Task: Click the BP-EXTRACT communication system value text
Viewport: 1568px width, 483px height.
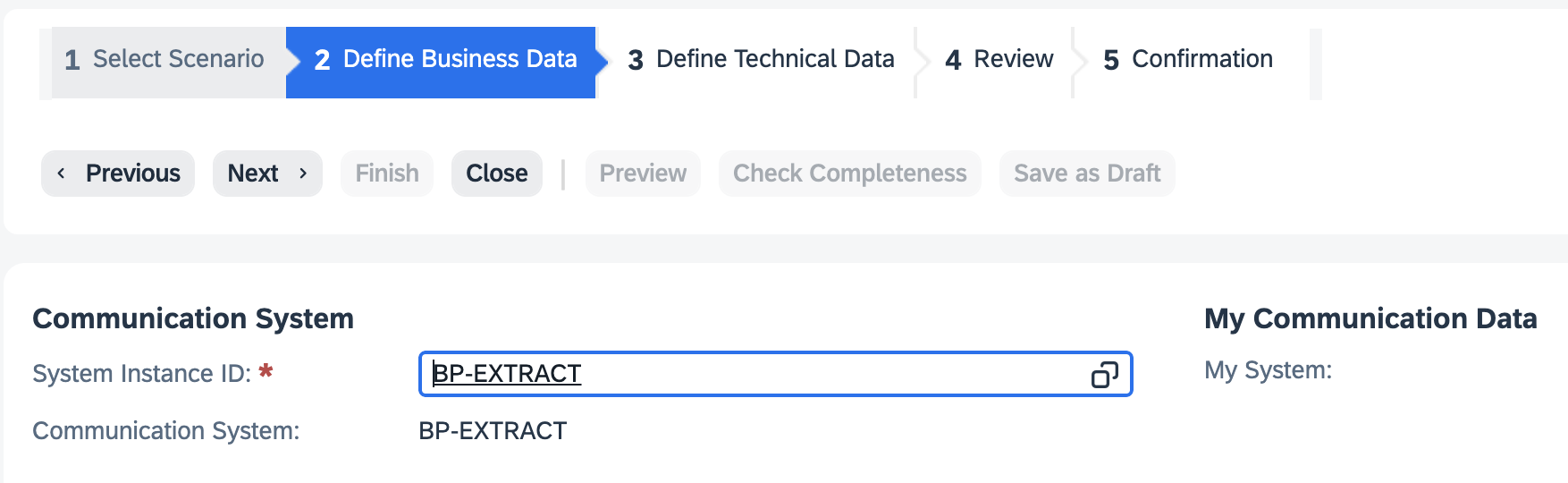Action: (x=493, y=431)
